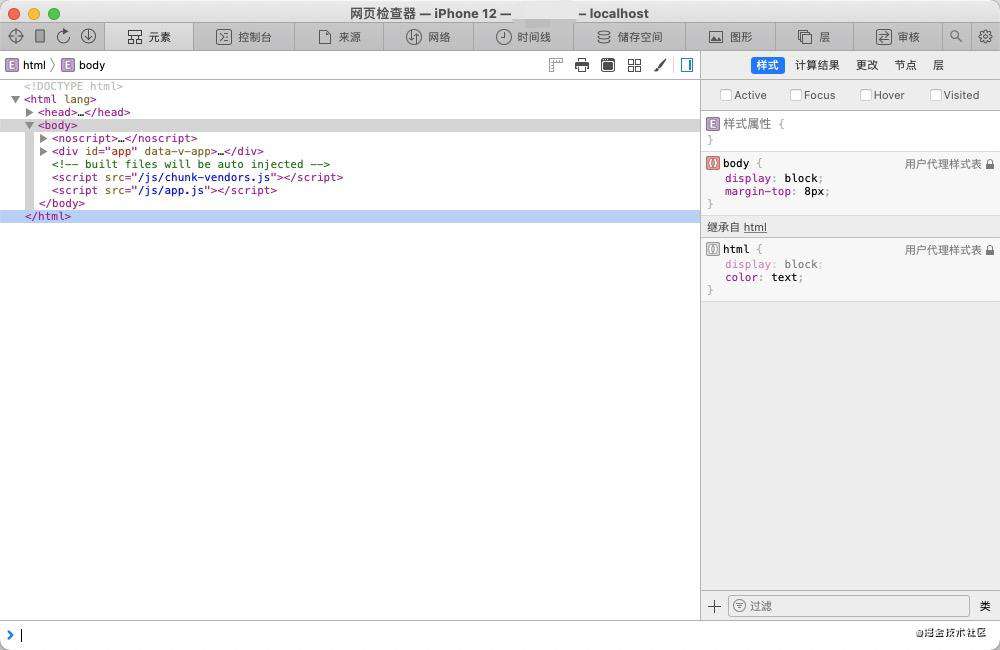Switch to the 网络 tab
1000x650 pixels.
[x=429, y=37]
